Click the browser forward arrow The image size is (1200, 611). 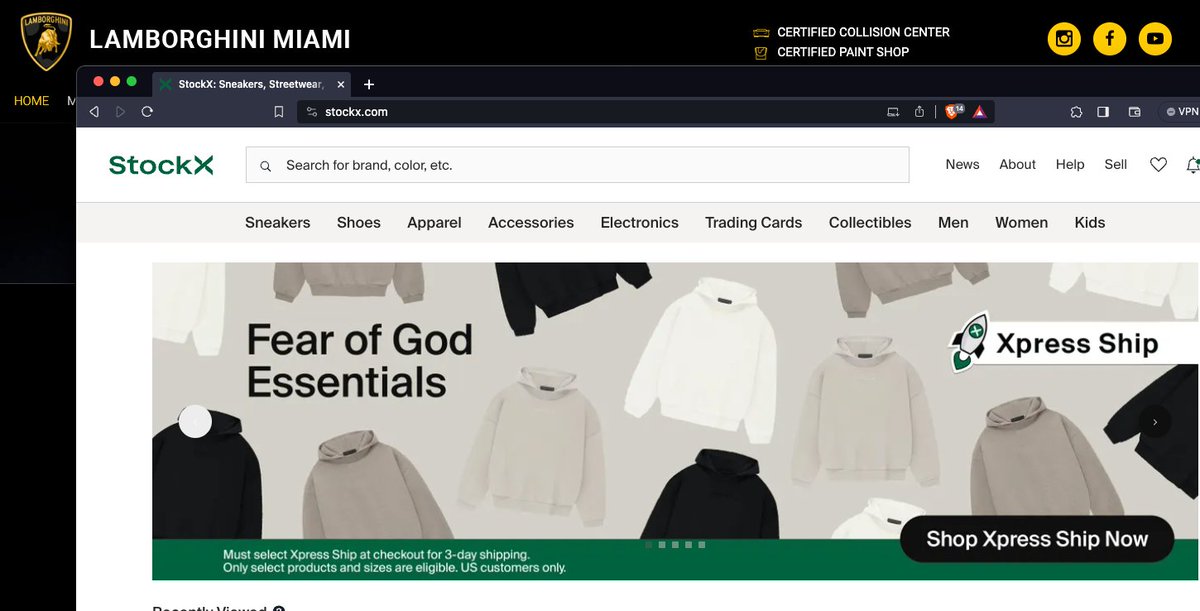(121, 112)
